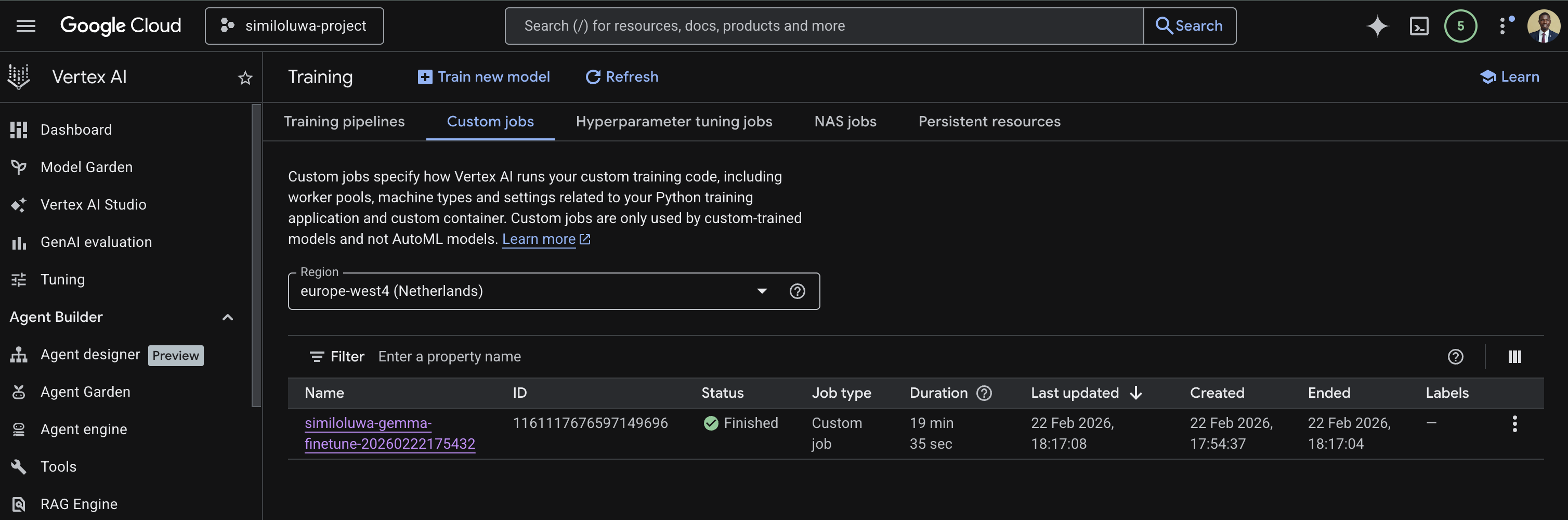1568x520 pixels.
Task: Open the navigation hamburger menu
Action: pyautogui.click(x=25, y=25)
